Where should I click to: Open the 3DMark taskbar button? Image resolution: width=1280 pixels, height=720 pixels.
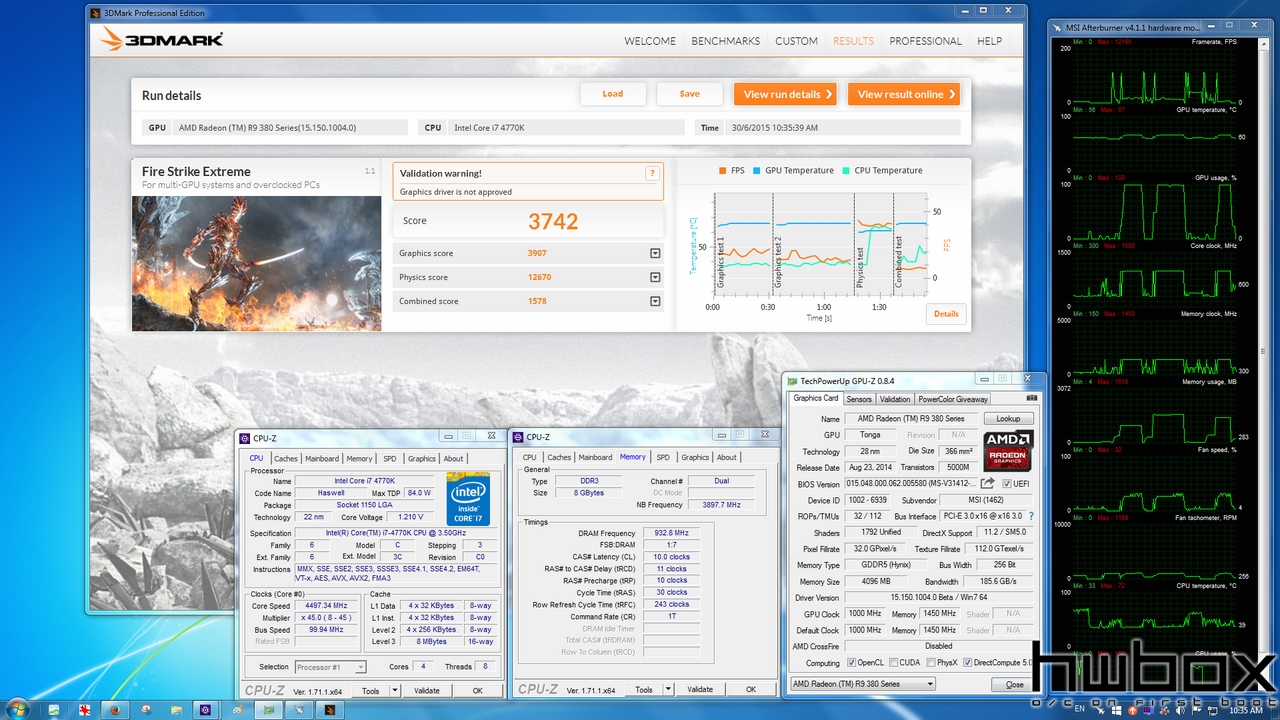pos(329,710)
